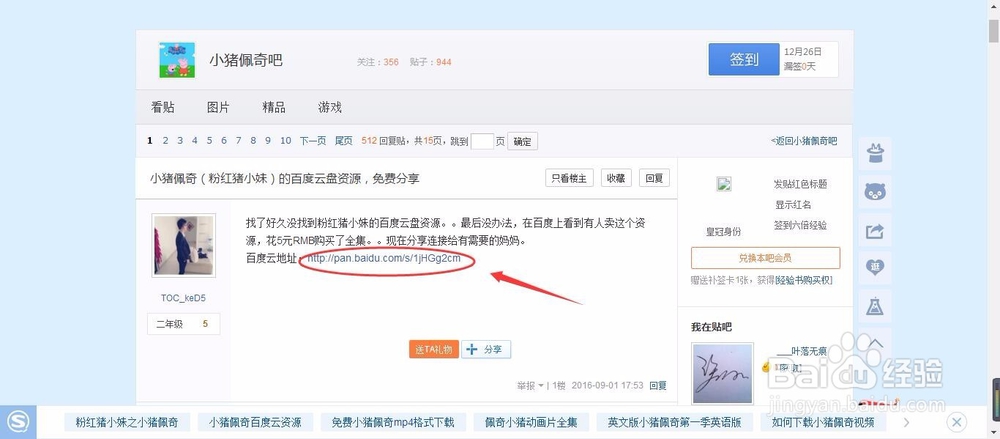Click the 下一页 next page link
This screenshot has width=1000, height=439.
[x=313, y=141]
